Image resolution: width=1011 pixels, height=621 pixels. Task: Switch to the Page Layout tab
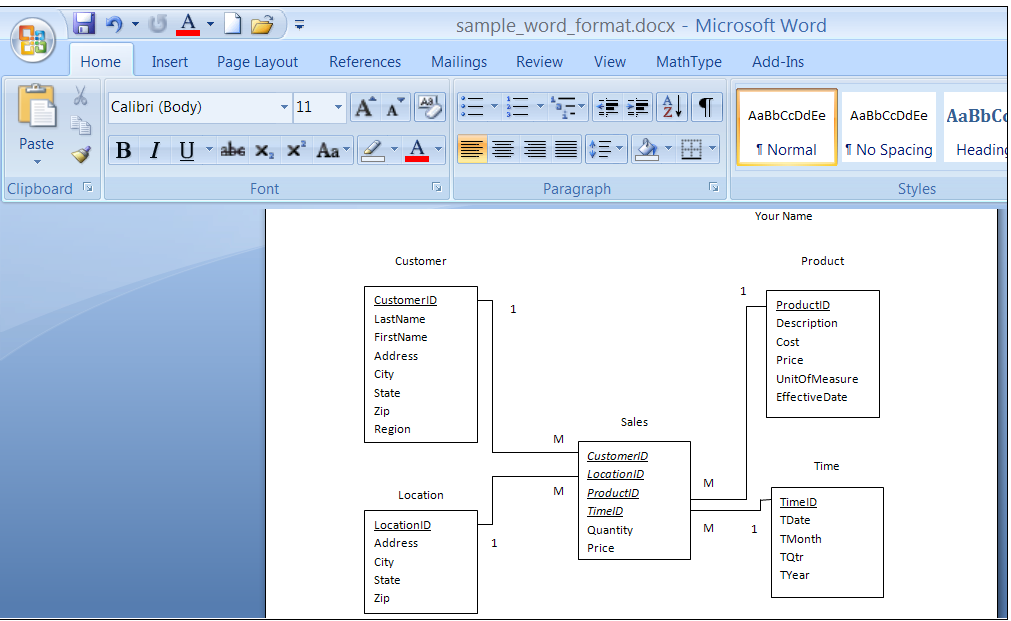[257, 62]
